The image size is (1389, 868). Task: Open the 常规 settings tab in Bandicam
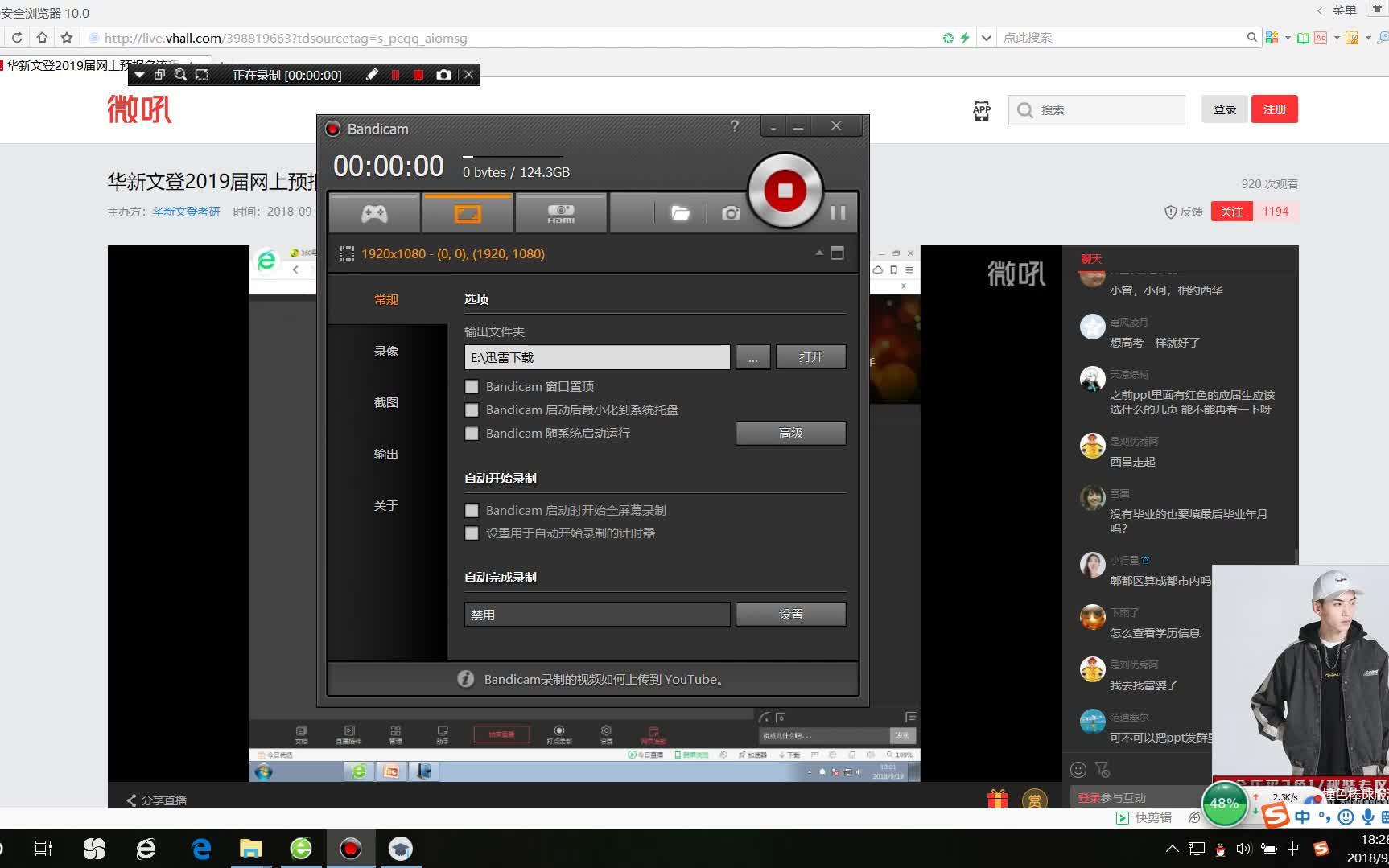386,299
